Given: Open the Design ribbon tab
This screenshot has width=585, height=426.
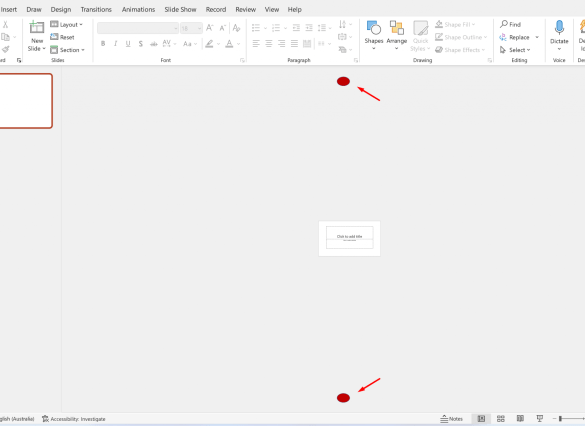Looking at the screenshot, I should (x=61, y=9).
